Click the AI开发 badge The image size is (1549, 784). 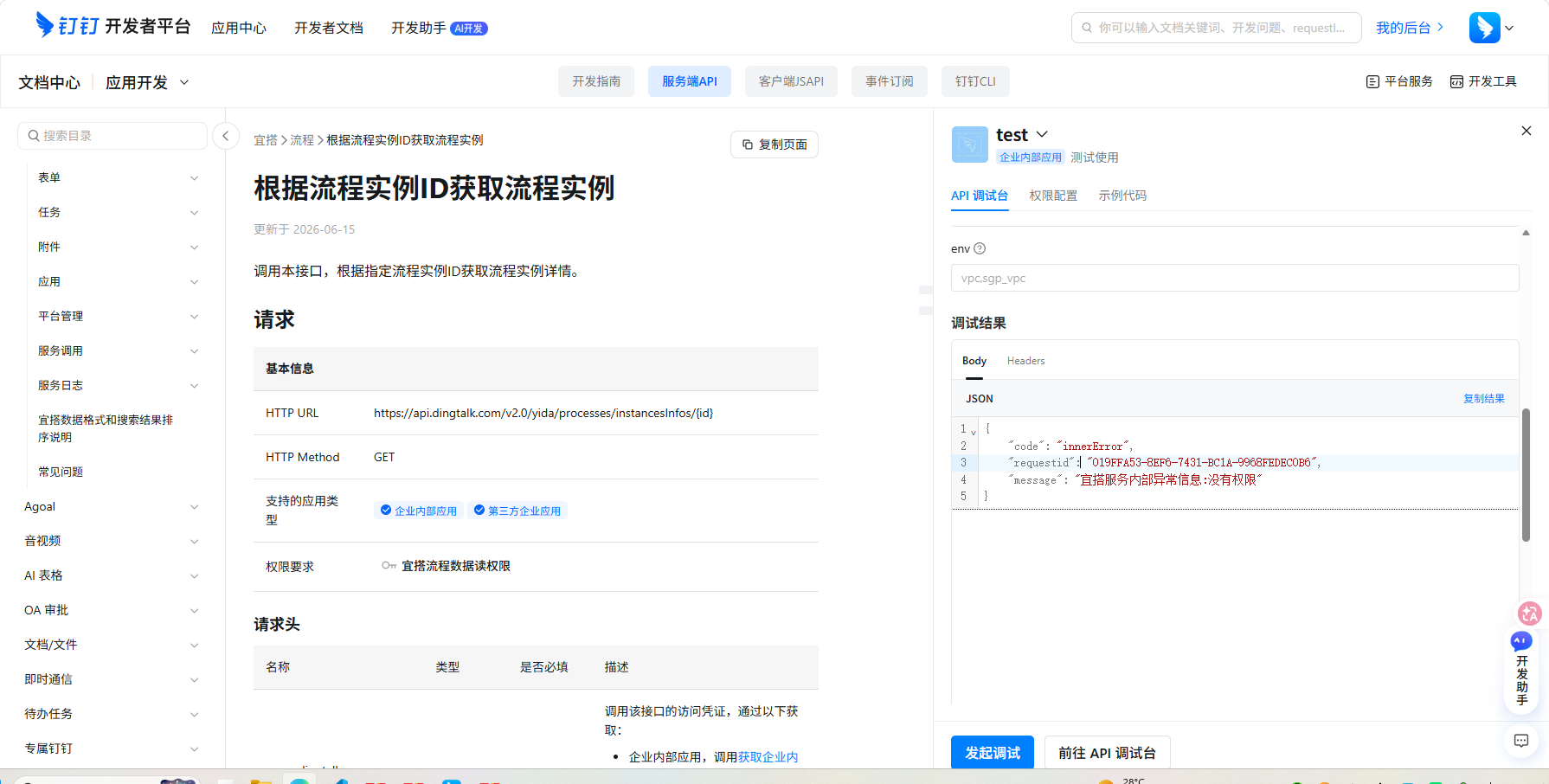pyautogui.click(x=470, y=29)
